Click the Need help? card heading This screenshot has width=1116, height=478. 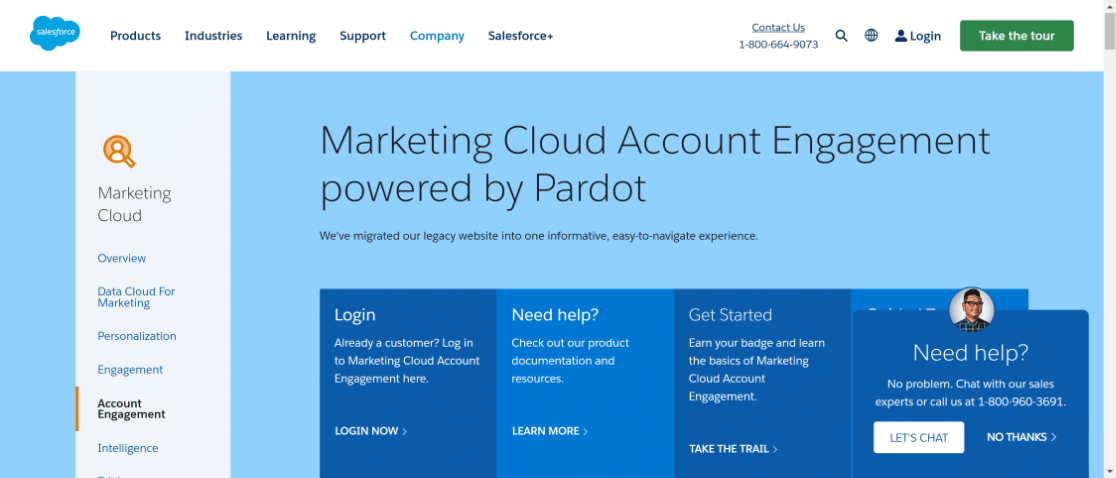click(x=555, y=314)
